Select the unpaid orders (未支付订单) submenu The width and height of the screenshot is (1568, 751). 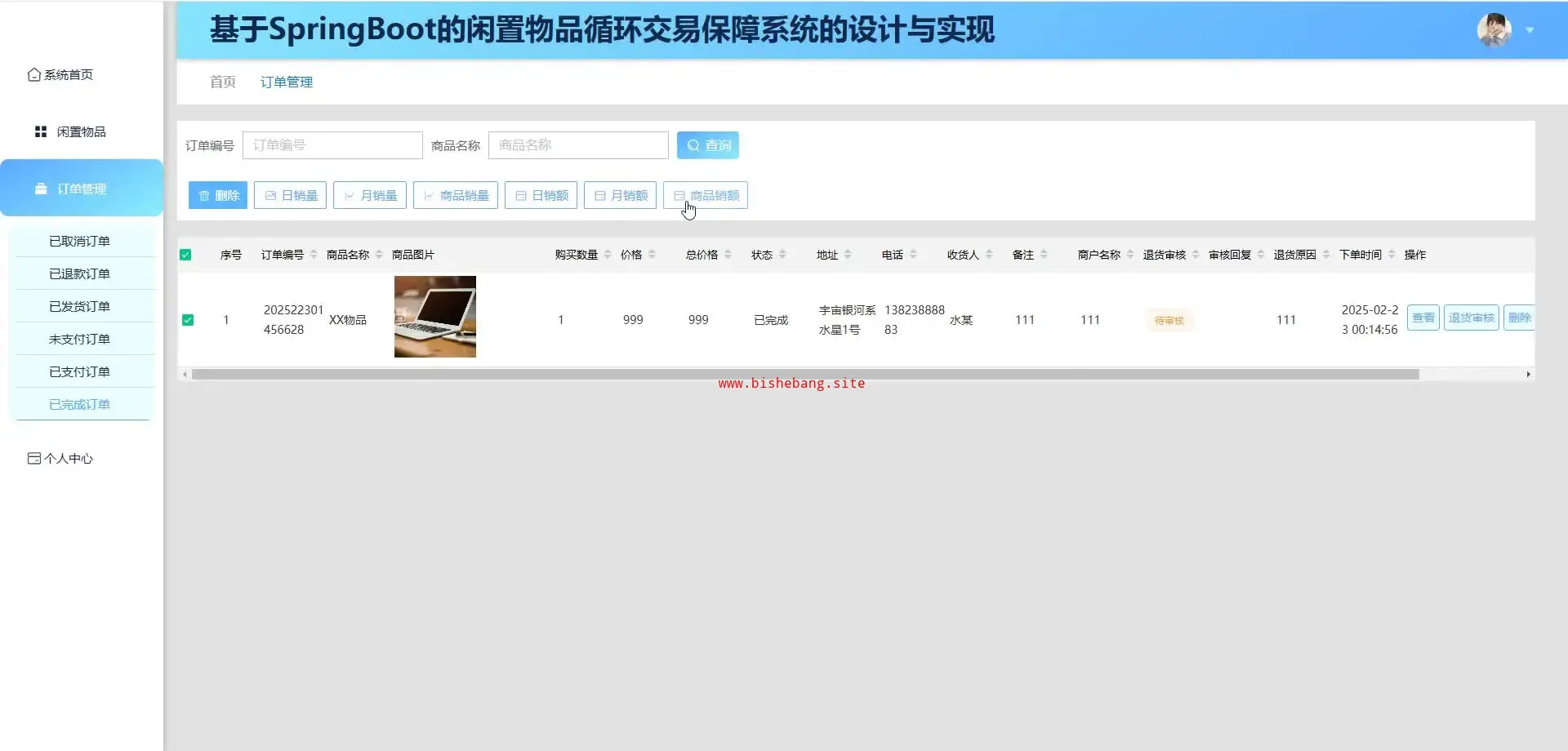[x=79, y=339]
